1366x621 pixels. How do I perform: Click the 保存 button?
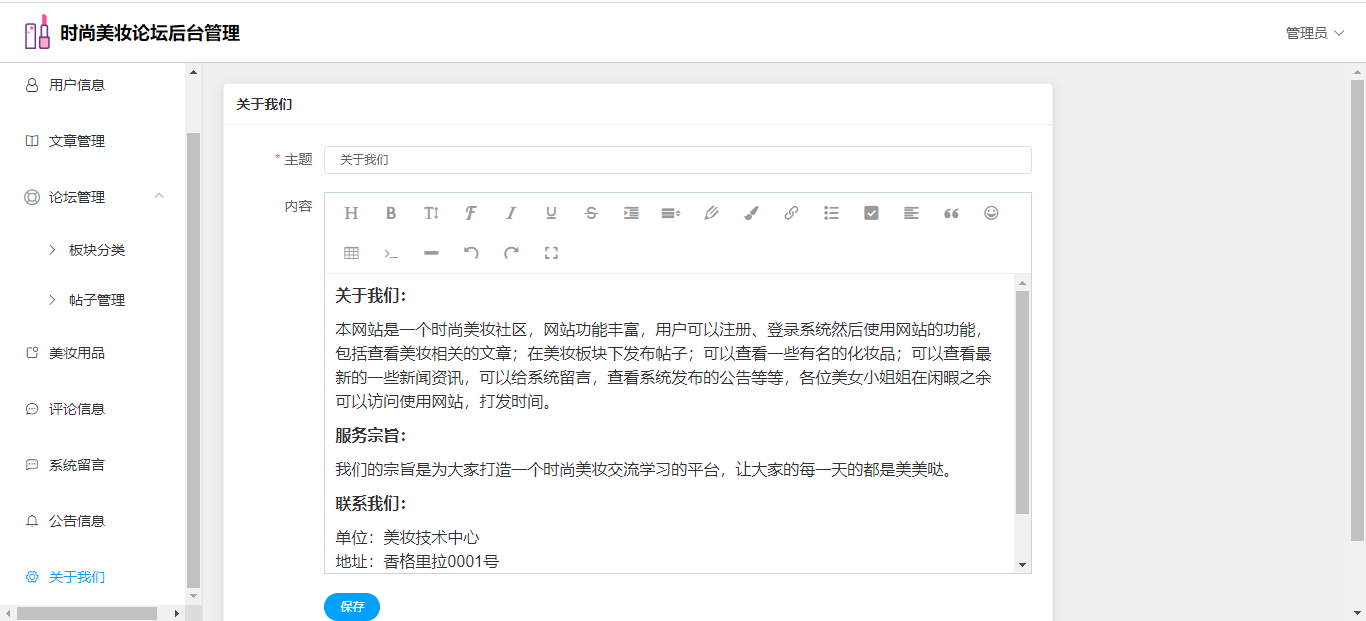(x=352, y=606)
